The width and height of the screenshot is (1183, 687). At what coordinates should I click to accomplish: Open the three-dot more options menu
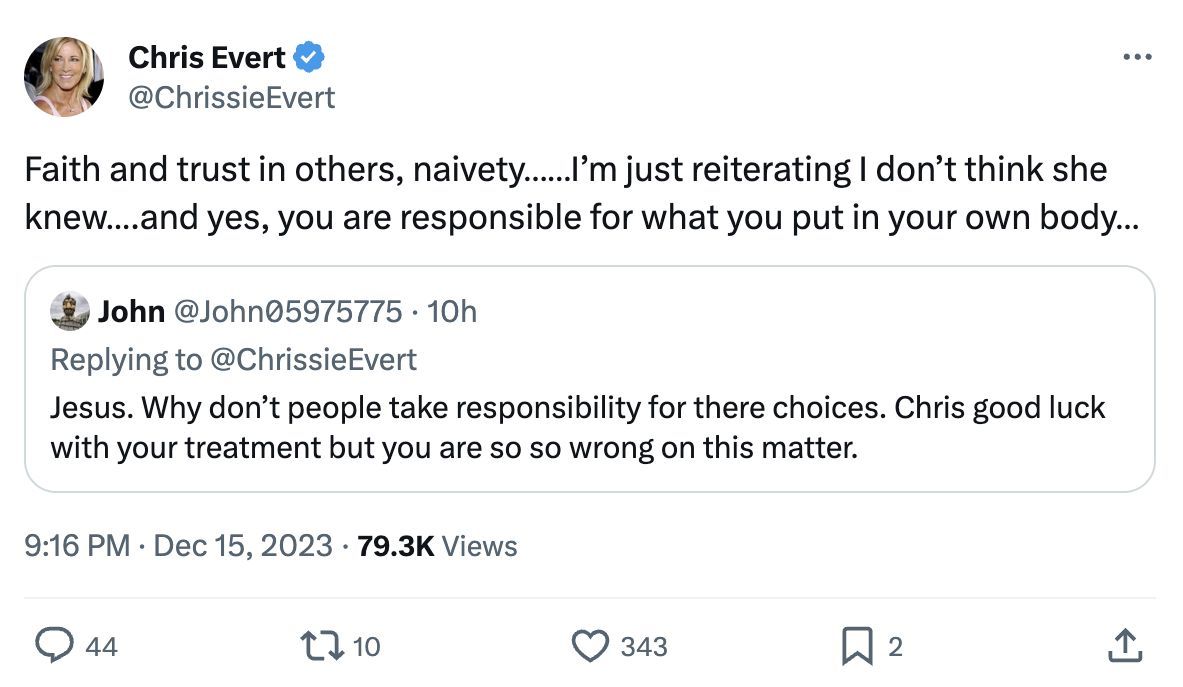point(1137,57)
